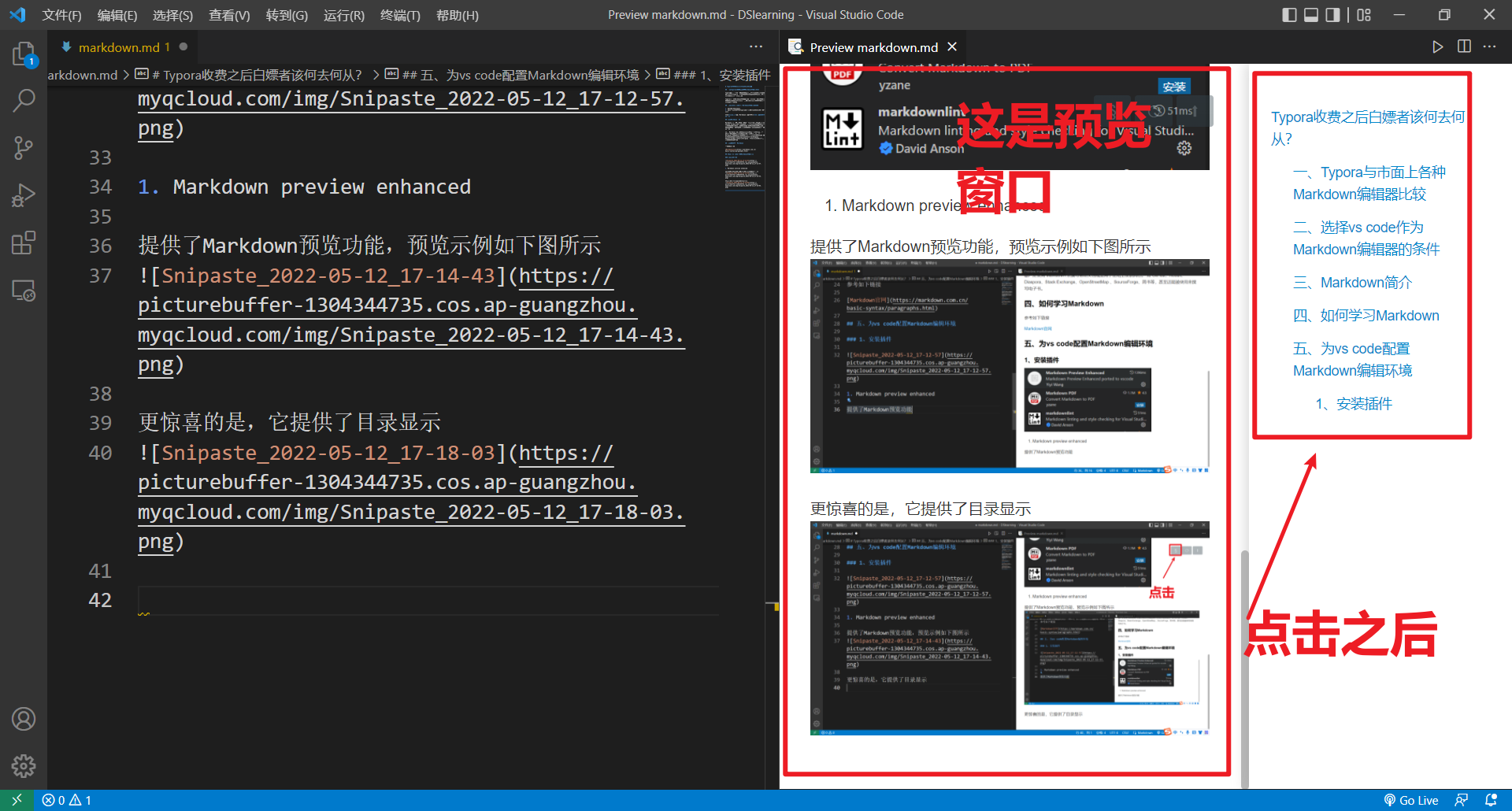
Task: Open the 帮助(H) menu
Action: (457, 15)
